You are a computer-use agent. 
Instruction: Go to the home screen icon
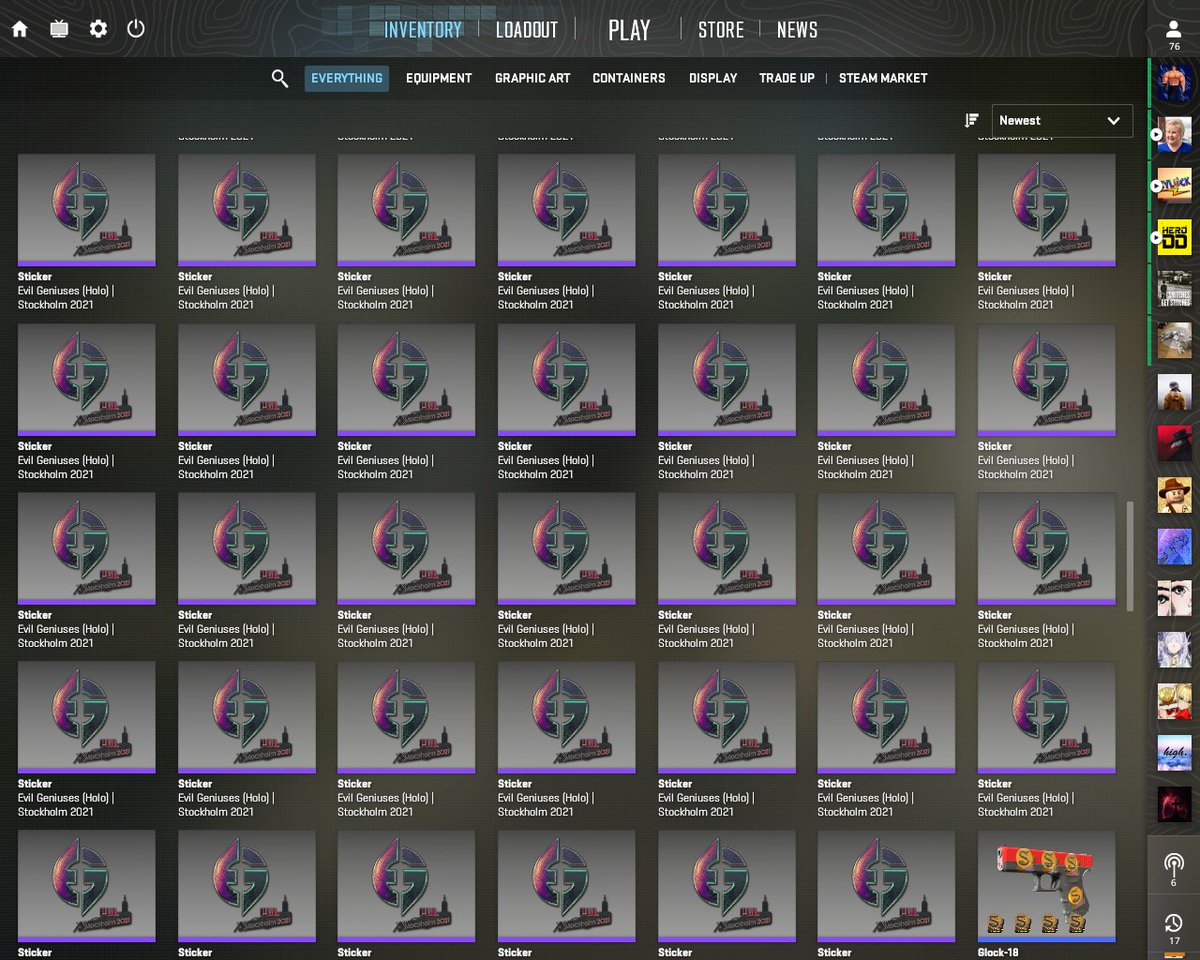20,29
